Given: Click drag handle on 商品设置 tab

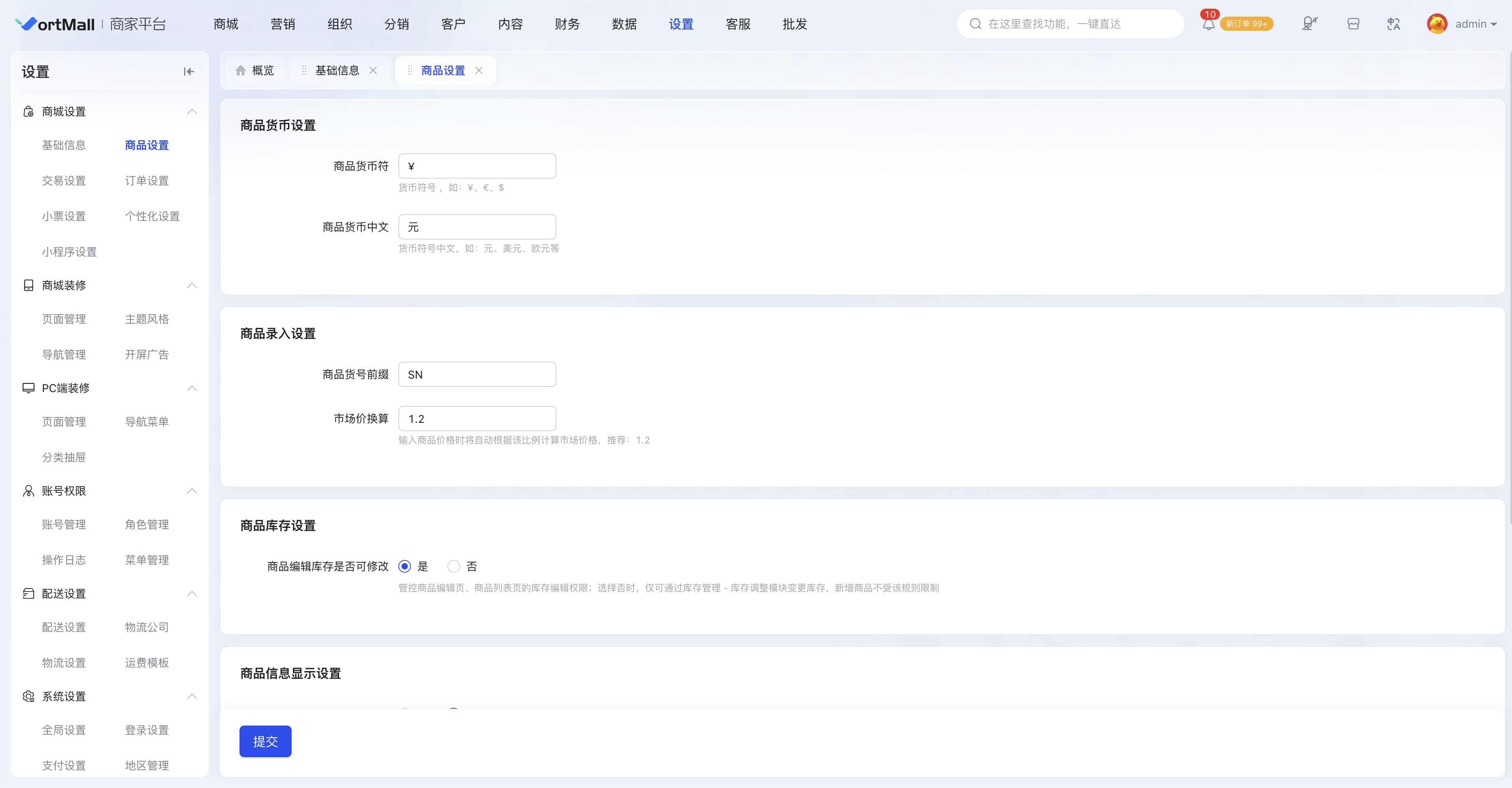Looking at the screenshot, I should [410, 70].
